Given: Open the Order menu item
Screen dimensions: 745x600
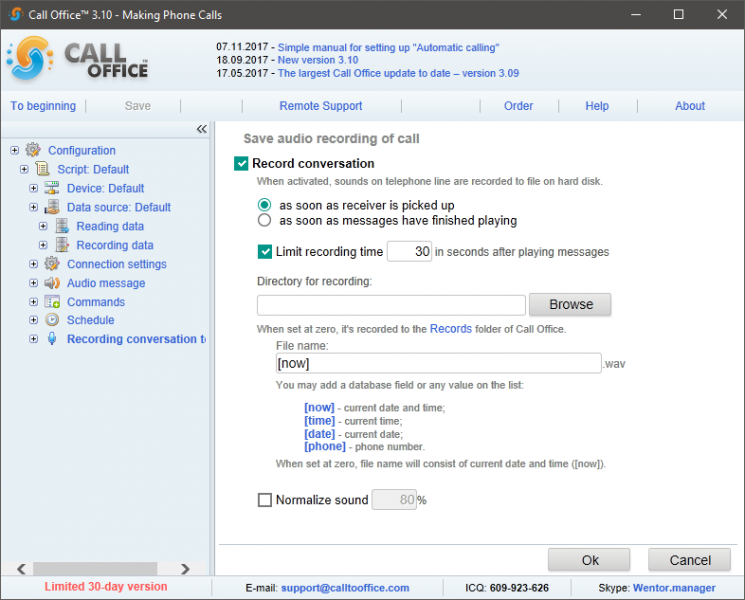Looking at the screenshot, I should tap(518, 106).
